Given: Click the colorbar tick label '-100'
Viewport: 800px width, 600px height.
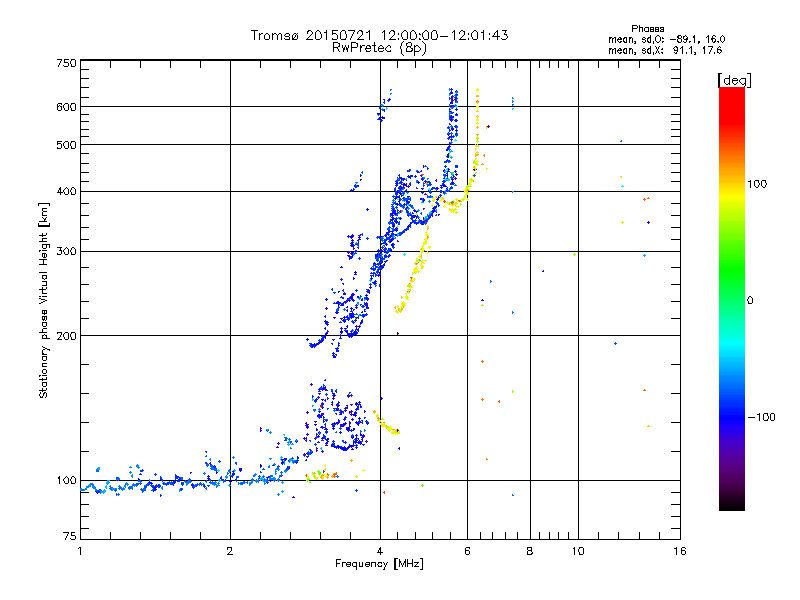Looking at the screenshot, I should coord(761,417).
